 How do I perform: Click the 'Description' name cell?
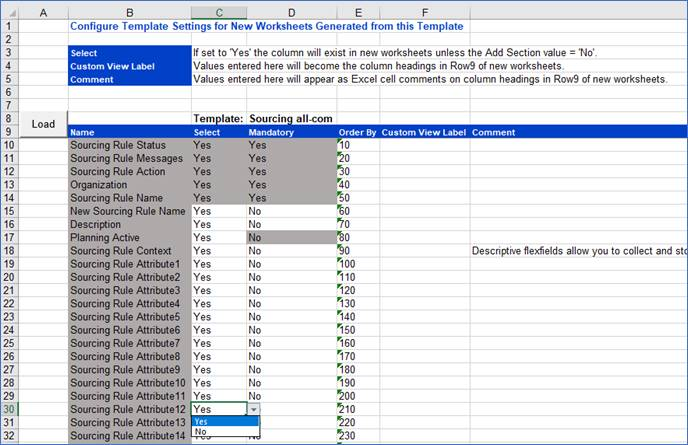[130, 224]
